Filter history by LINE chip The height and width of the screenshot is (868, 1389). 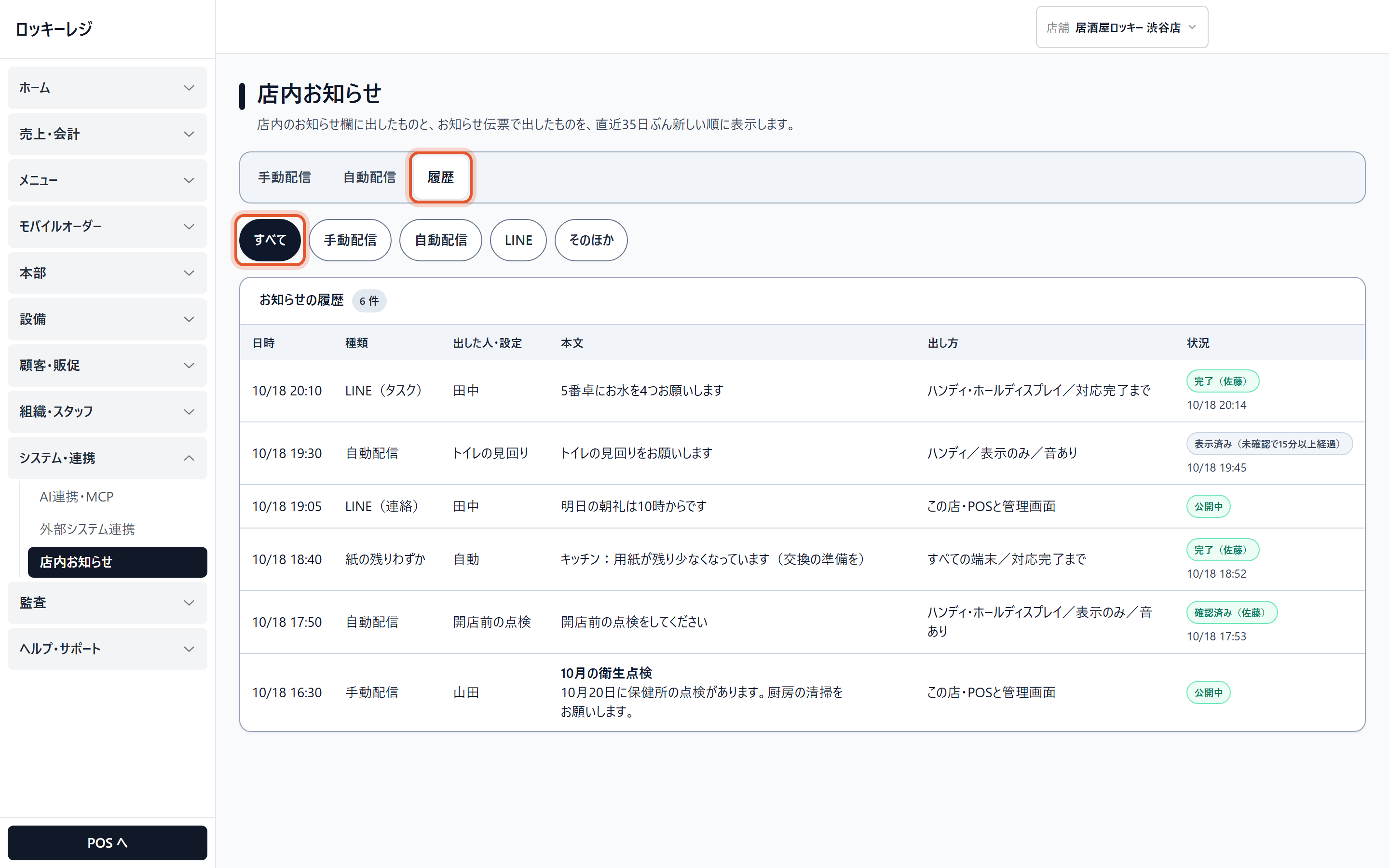click(518, 240)
